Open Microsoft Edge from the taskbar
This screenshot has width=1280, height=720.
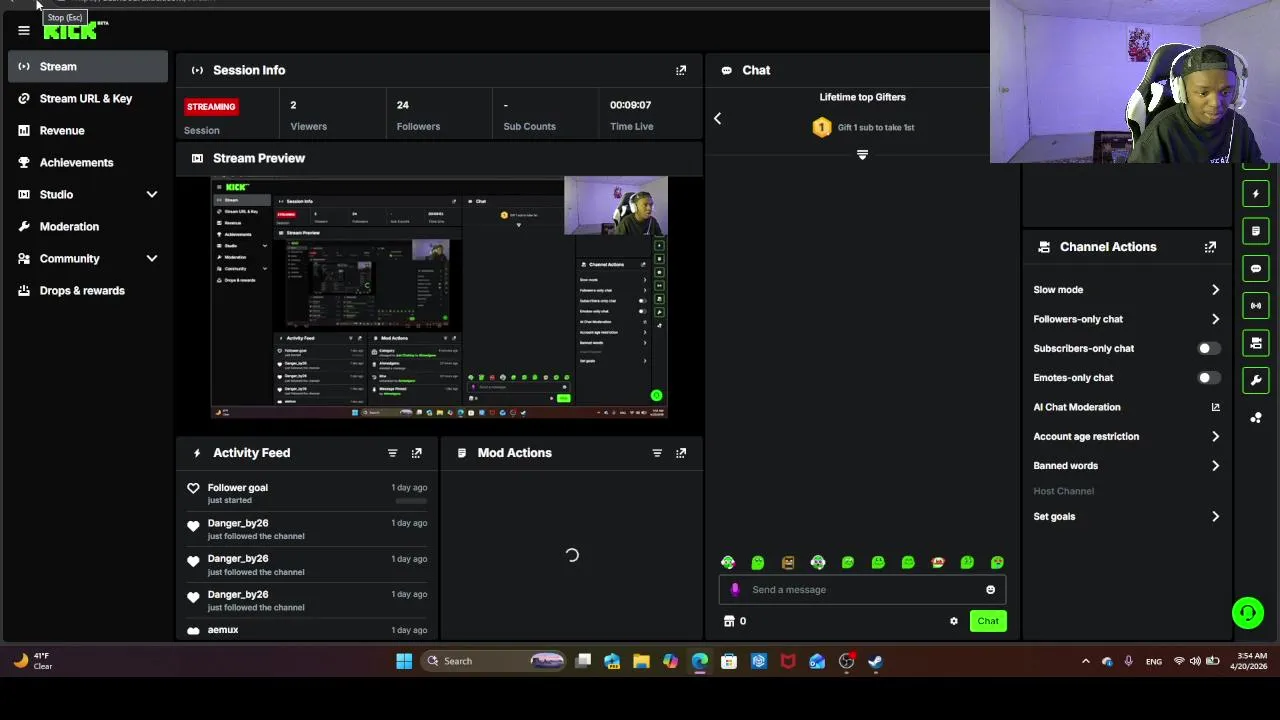tap(700, 661)
